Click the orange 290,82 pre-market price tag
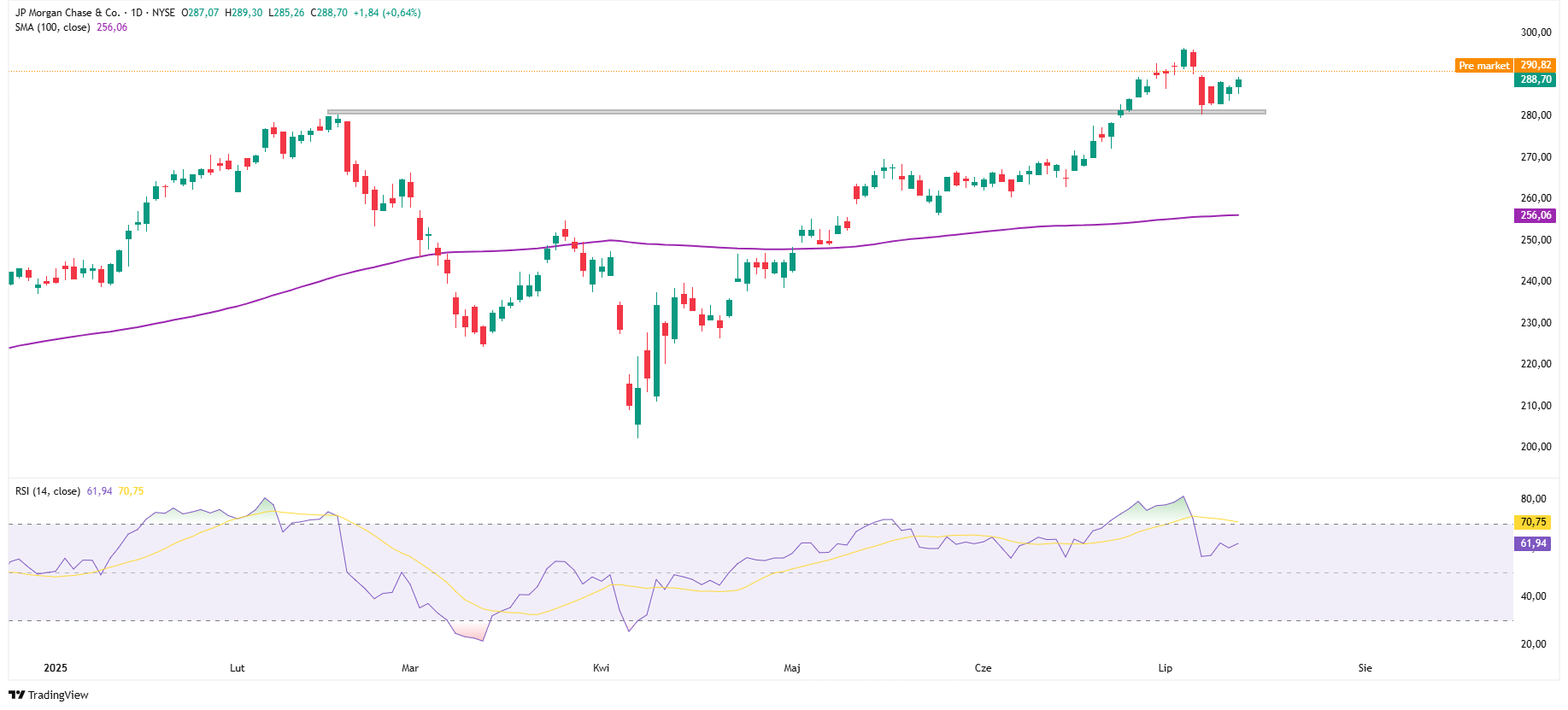 1536,65
